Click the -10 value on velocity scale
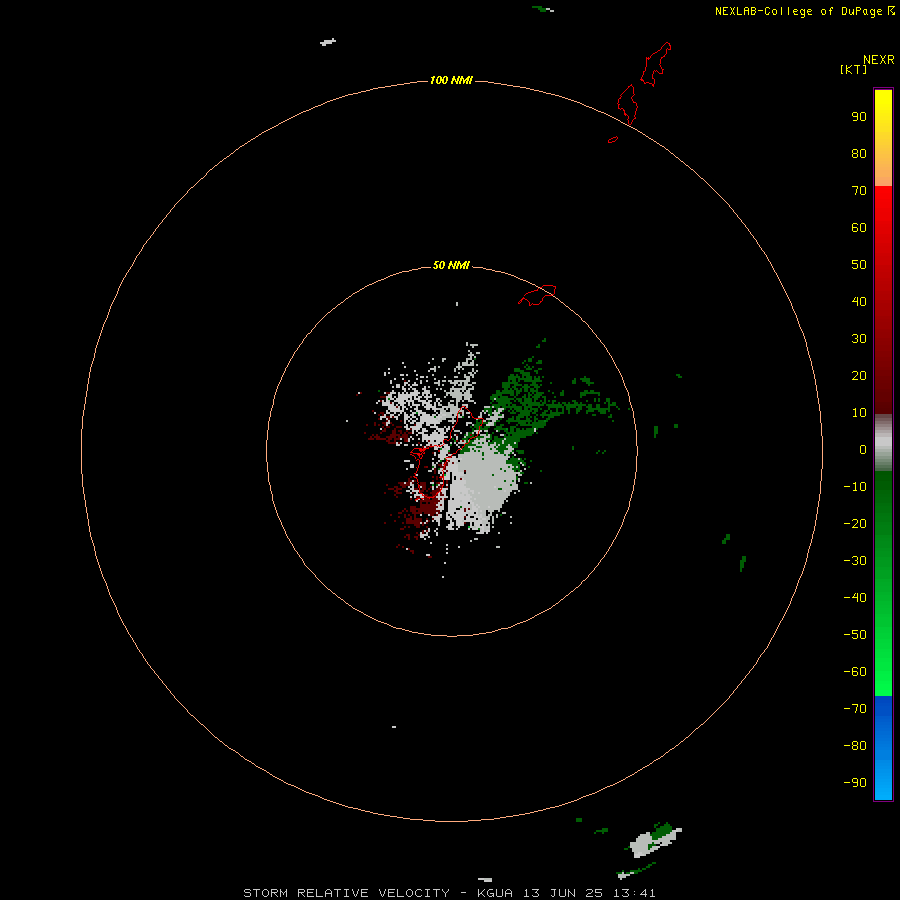 (855, 487)
